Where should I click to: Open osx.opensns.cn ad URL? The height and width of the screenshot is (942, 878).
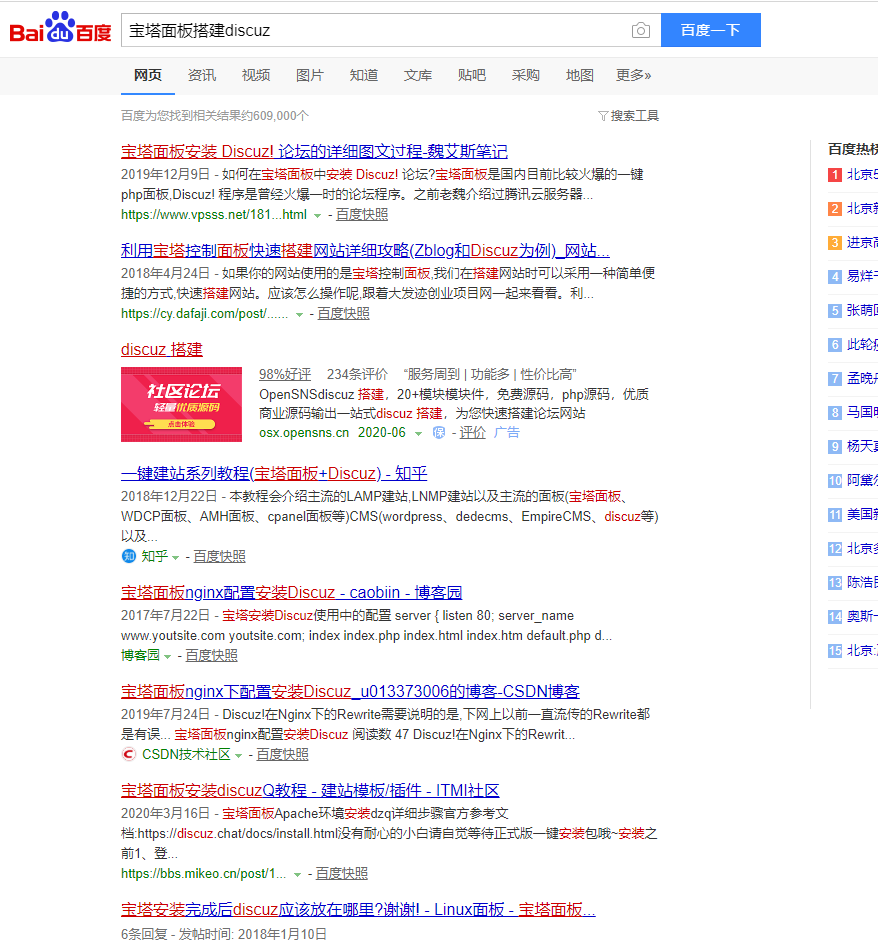point(304,433)
